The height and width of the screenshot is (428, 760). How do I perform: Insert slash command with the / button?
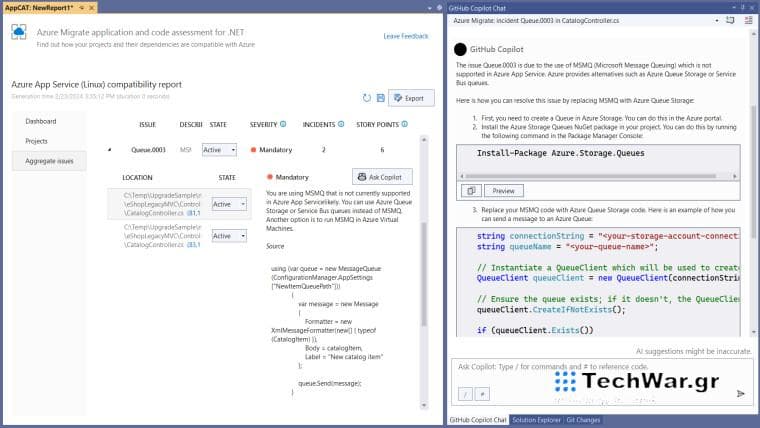pyautogui.click(x=466, y=394)
